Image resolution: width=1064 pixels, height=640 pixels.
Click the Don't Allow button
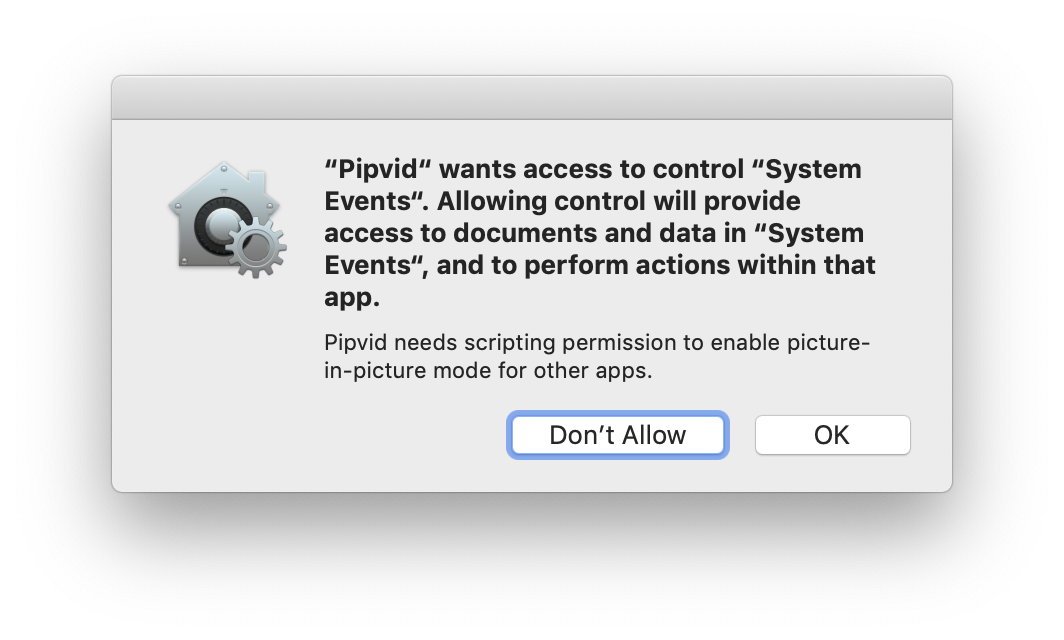point(618,435)
